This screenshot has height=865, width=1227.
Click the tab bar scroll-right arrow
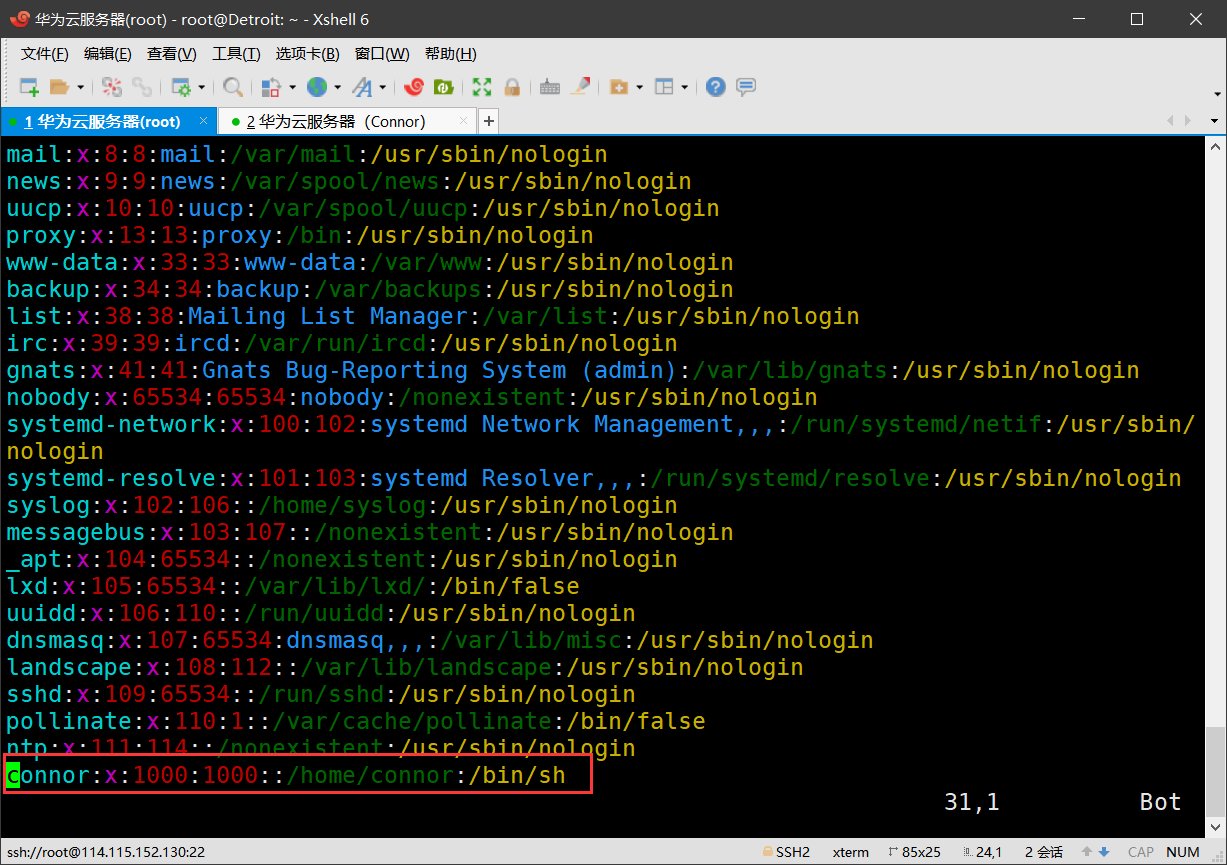point(1189,121)
